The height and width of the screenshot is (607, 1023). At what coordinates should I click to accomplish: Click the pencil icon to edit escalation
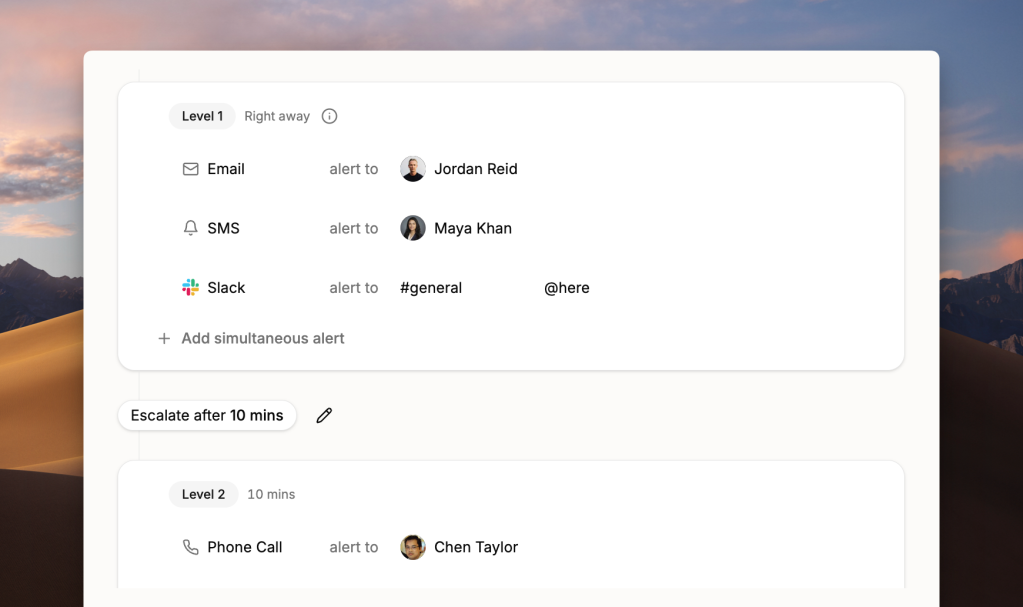[324, 416]
